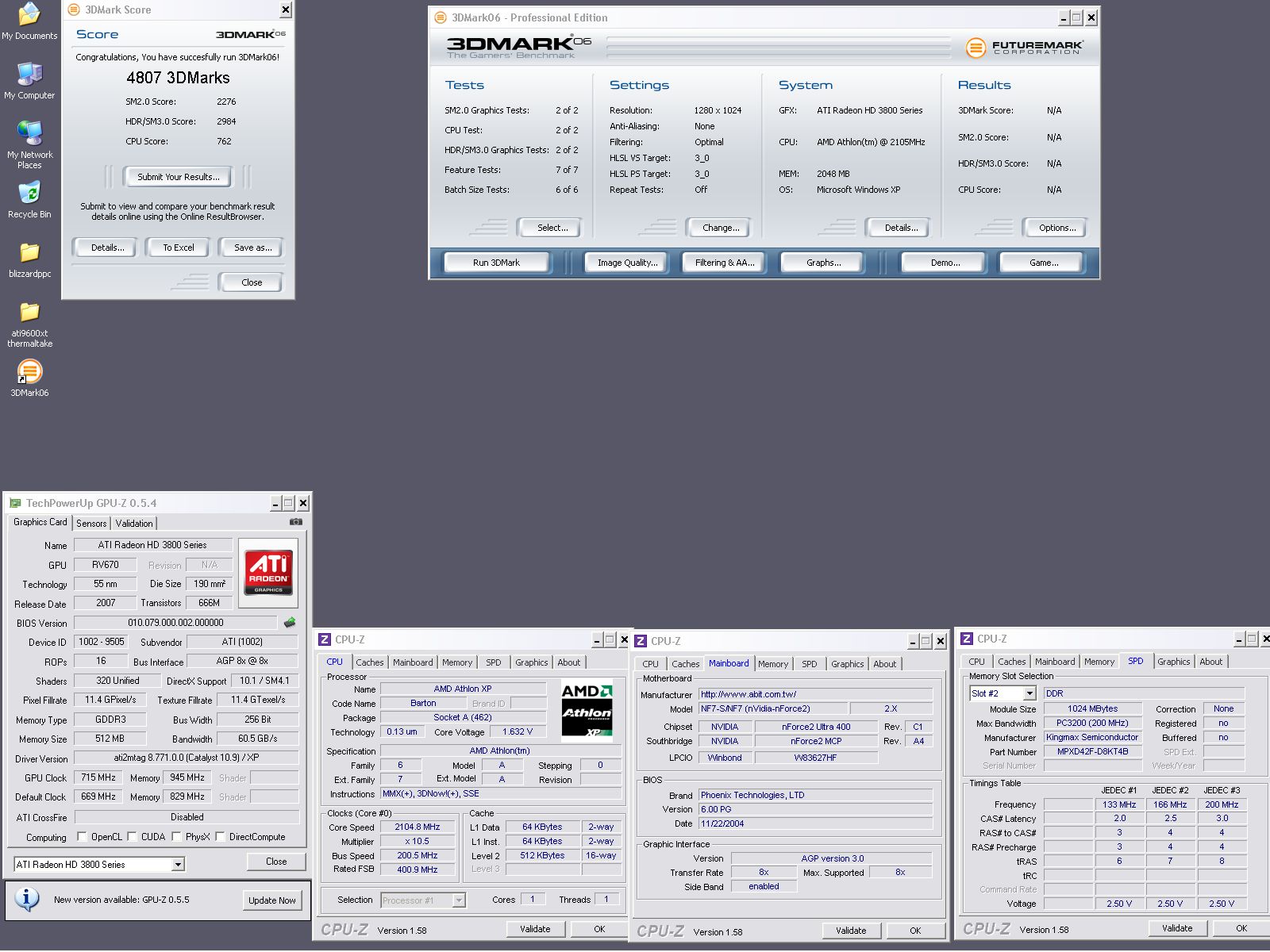
Task: Click the Update Now button in GPU-Z
Action: tap(271, 900)
